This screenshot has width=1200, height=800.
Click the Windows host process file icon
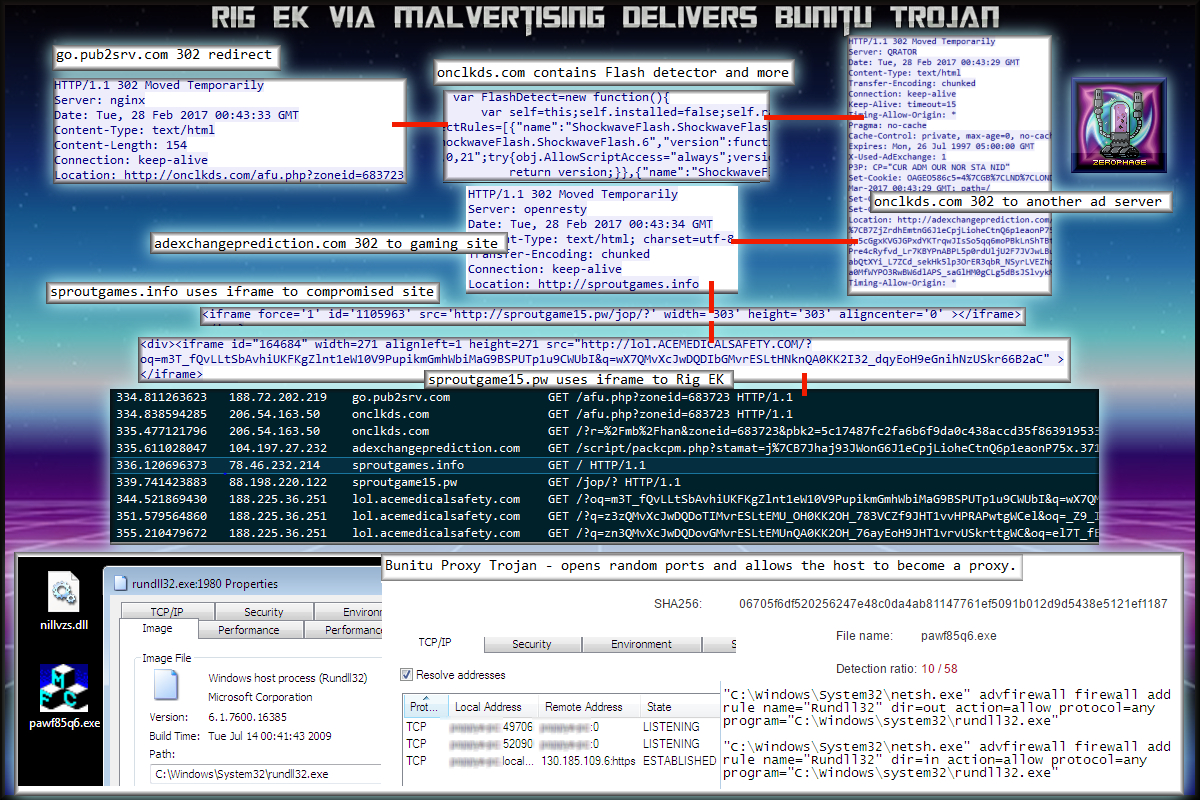pyautogui.click(x=166, y=686)
